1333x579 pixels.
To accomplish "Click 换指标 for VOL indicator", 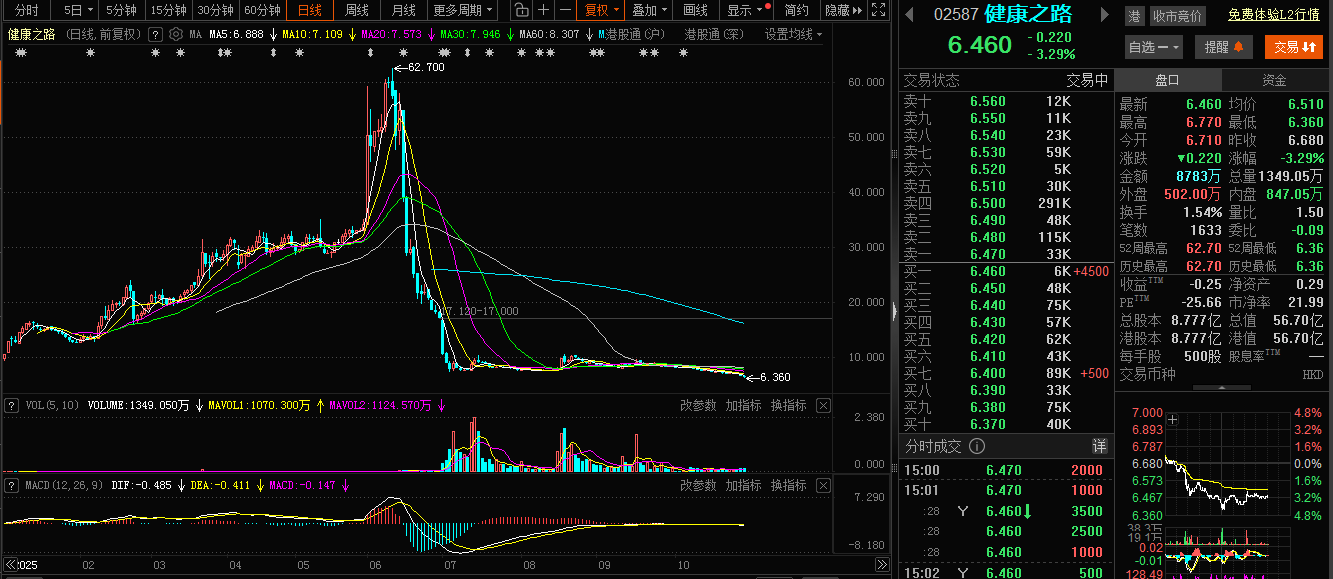I will tap(788, 405).
